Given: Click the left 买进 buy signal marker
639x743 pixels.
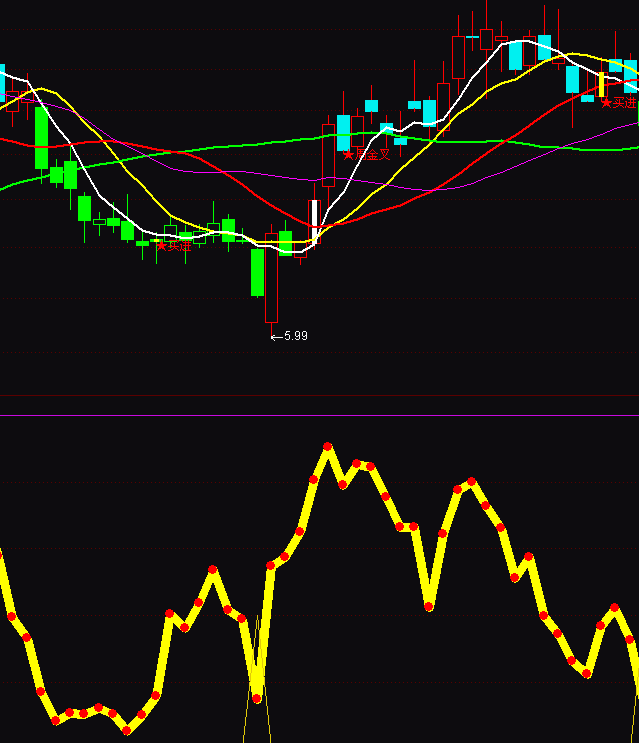Looking at the screenshot, I should pos(174,246).
